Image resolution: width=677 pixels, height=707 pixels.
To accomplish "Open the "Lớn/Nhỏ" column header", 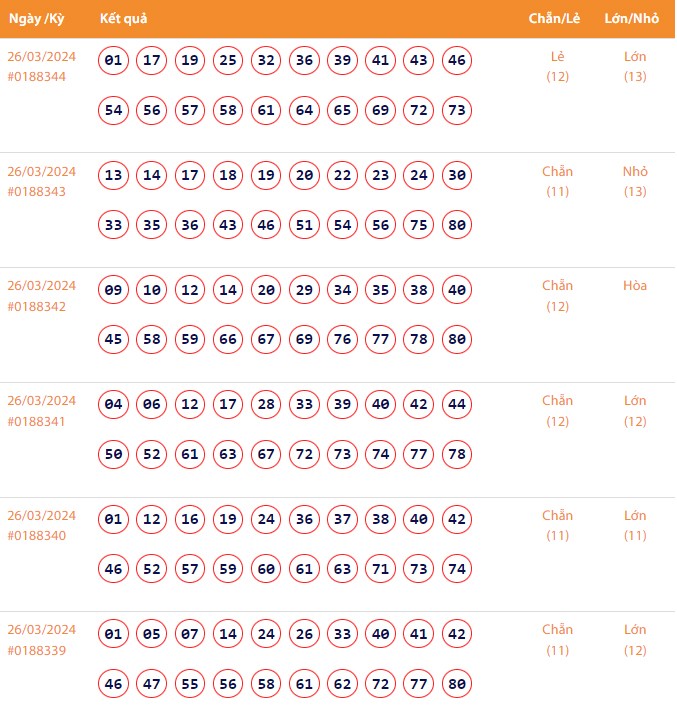I will [634, 19].
